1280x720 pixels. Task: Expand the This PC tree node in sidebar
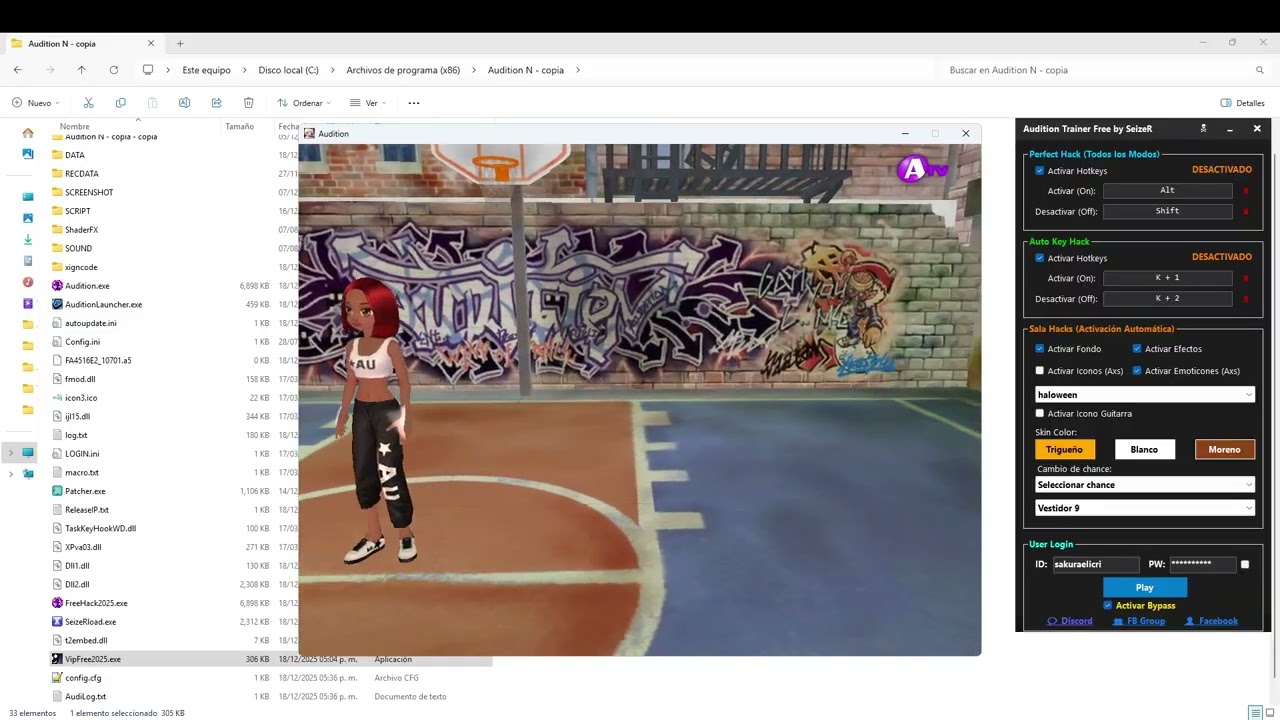pyautogui.click(x=11, y=453)
